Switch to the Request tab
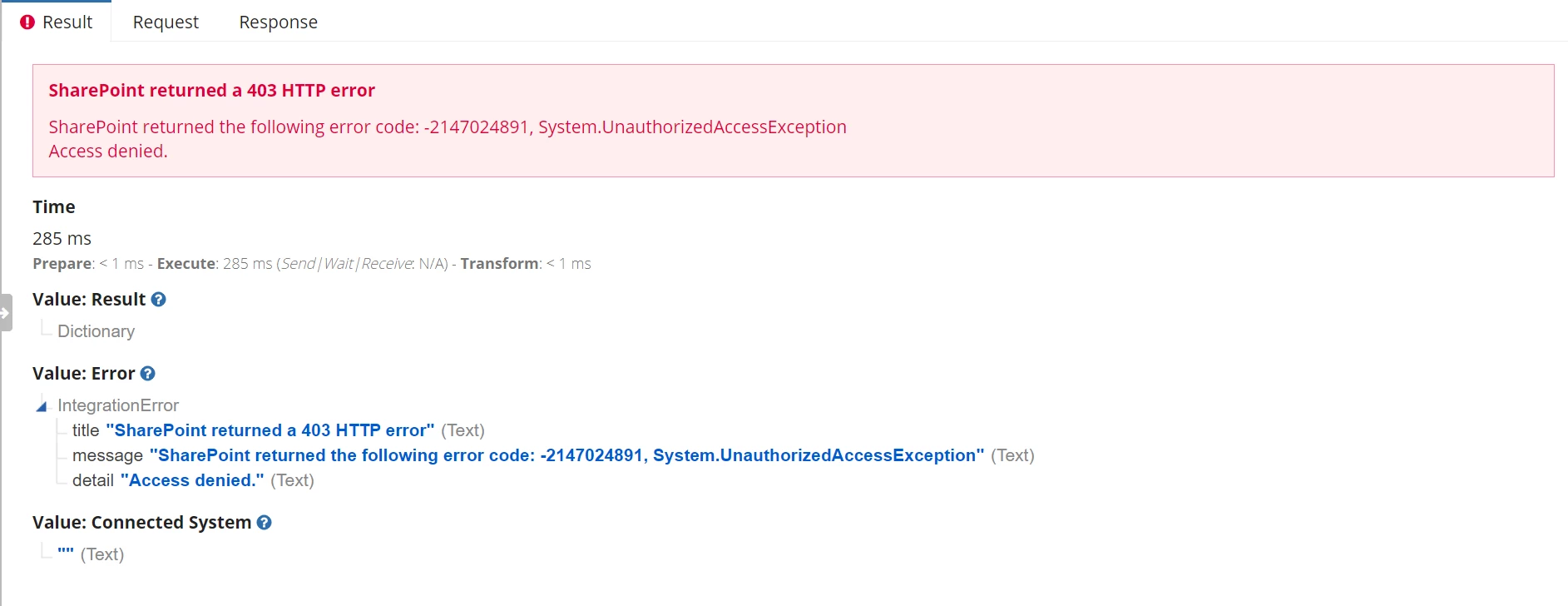 pyautogui.click(x=166, y=22)
